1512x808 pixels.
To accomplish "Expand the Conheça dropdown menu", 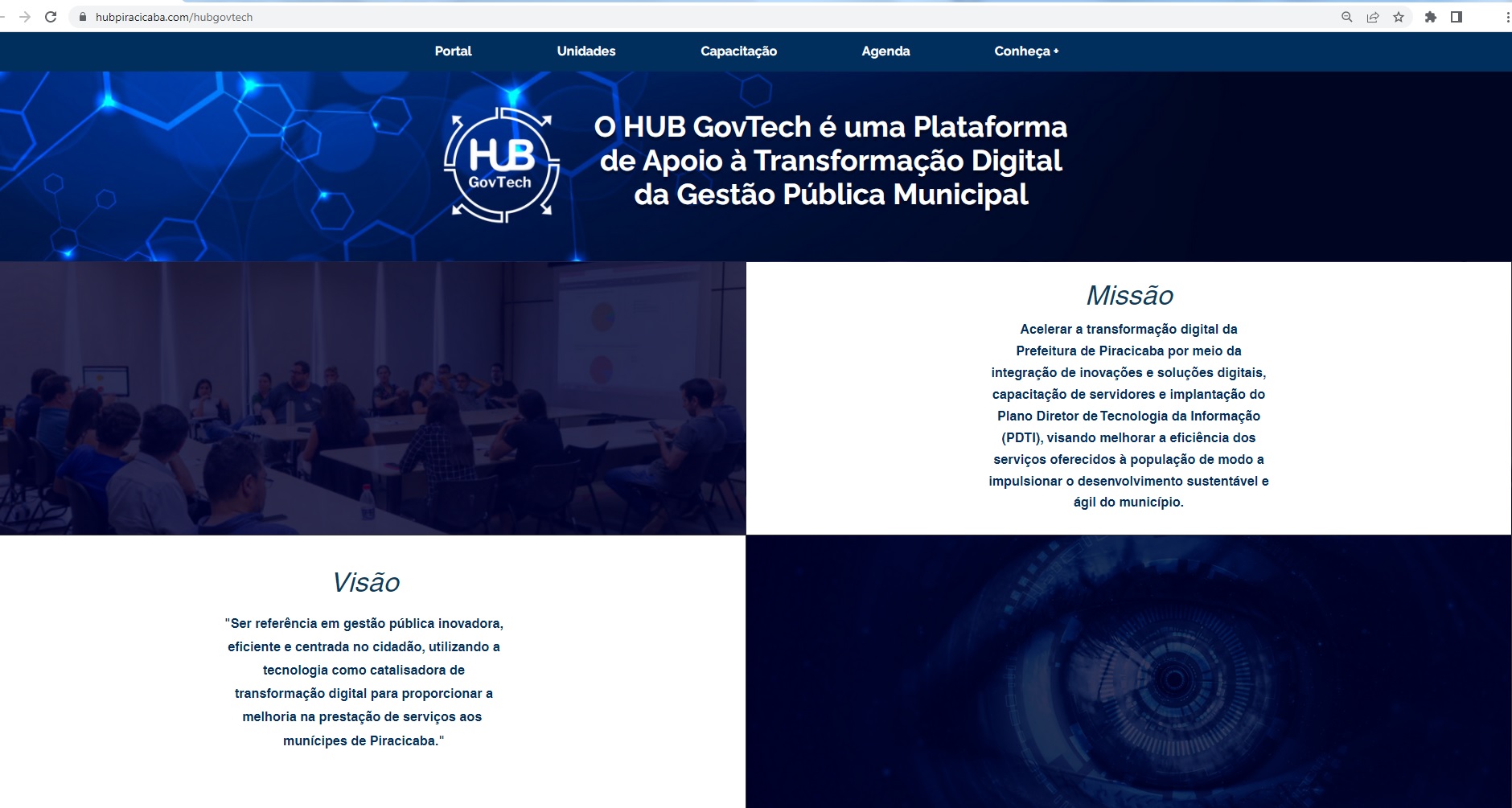I will pos(1026,51).
